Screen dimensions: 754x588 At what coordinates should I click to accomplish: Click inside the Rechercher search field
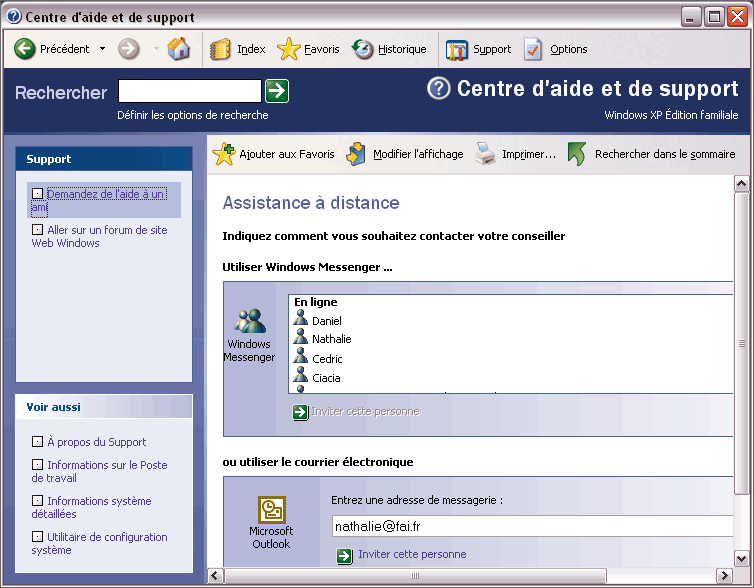pos(190,91)
